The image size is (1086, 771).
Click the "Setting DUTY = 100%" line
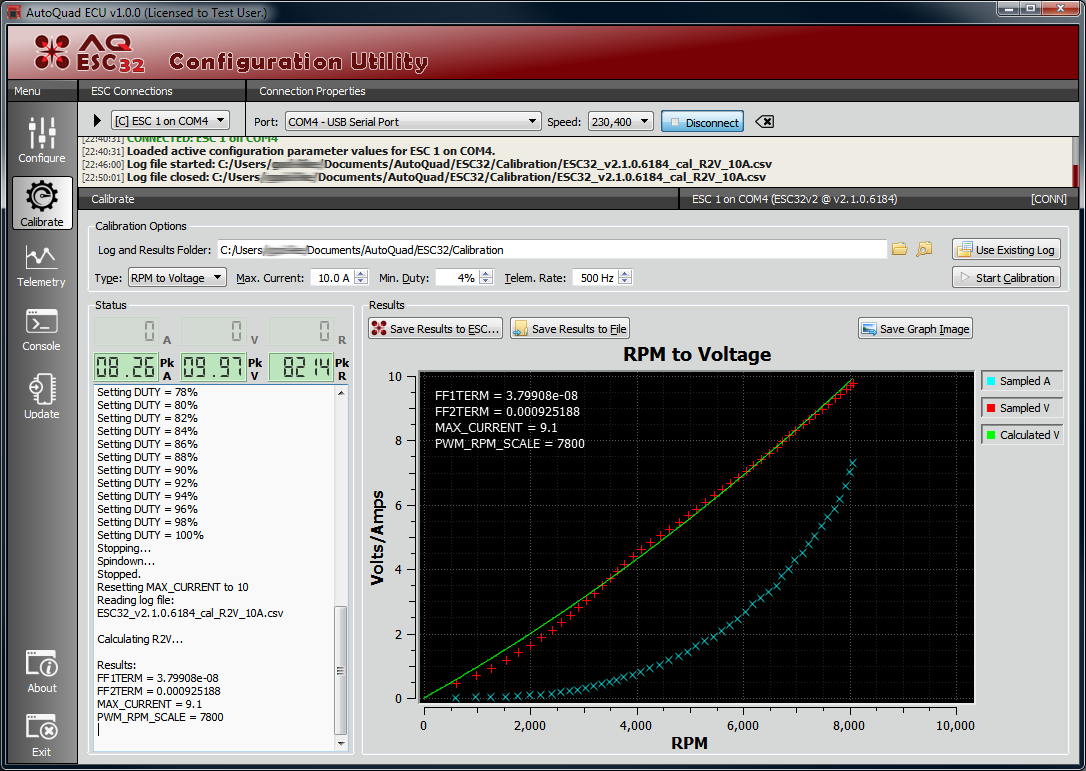click(x=150, y=535)
